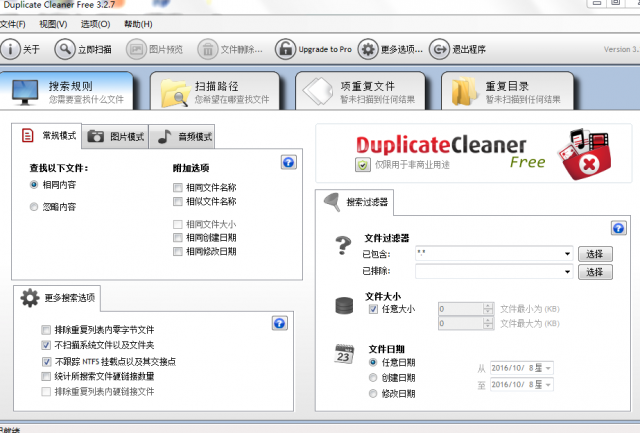Viewport: 640px width, 433px height.
Task: Click the document icon on 常规模式 tab
Action: coord(27,135)
